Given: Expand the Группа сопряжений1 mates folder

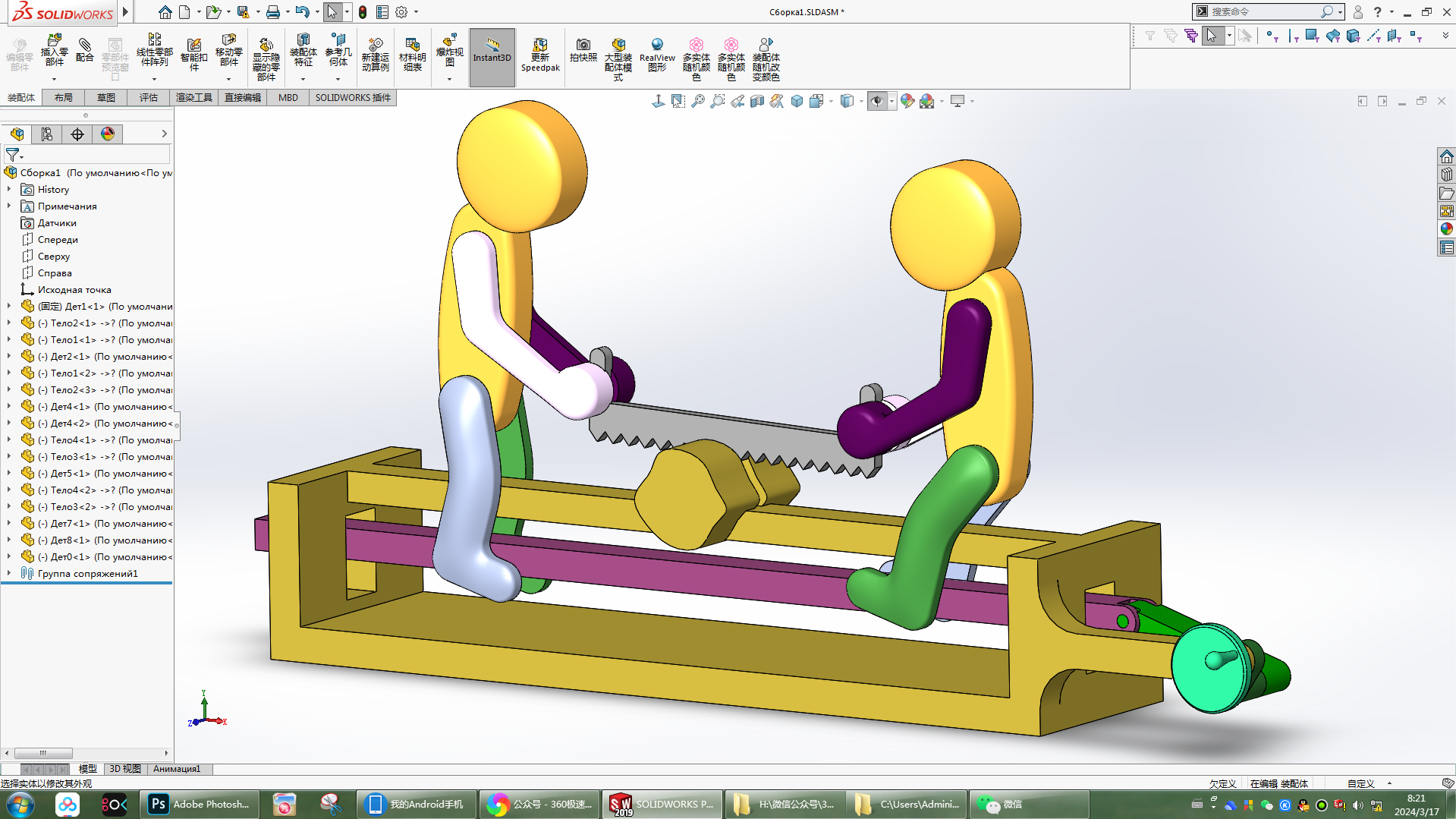Looking at the screenshot, I should 9,574.
